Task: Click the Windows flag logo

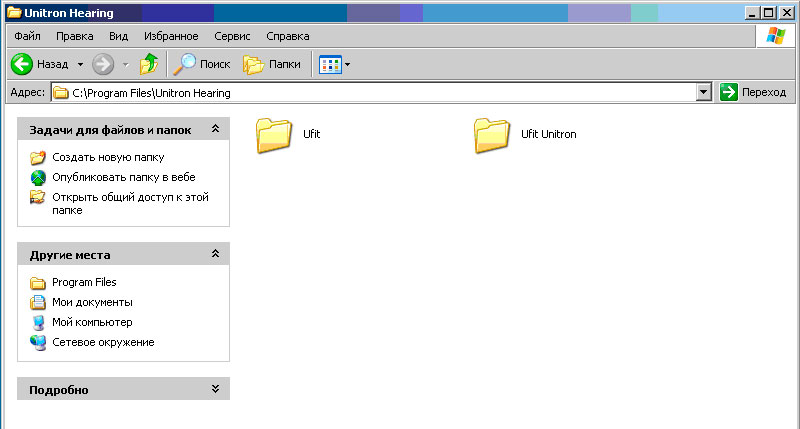Action: 776,36
